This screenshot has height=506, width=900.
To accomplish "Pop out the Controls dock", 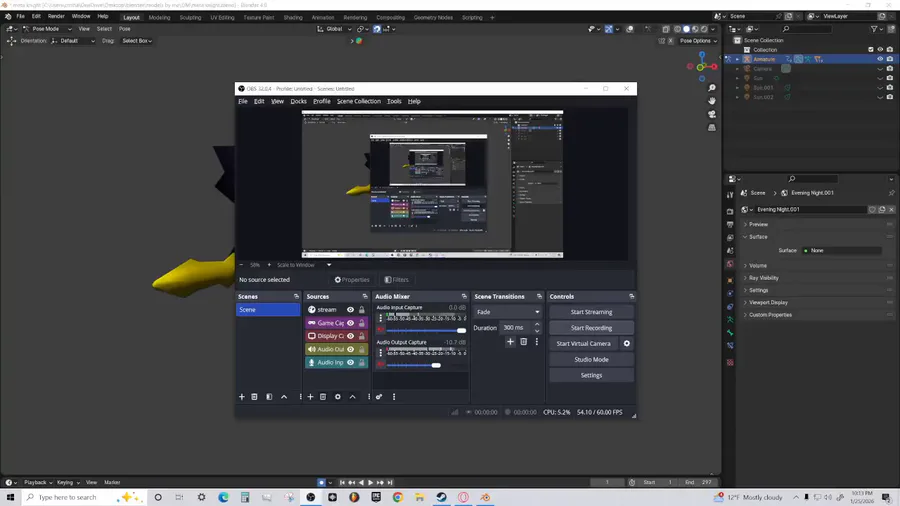I will (x=631, y=297).
